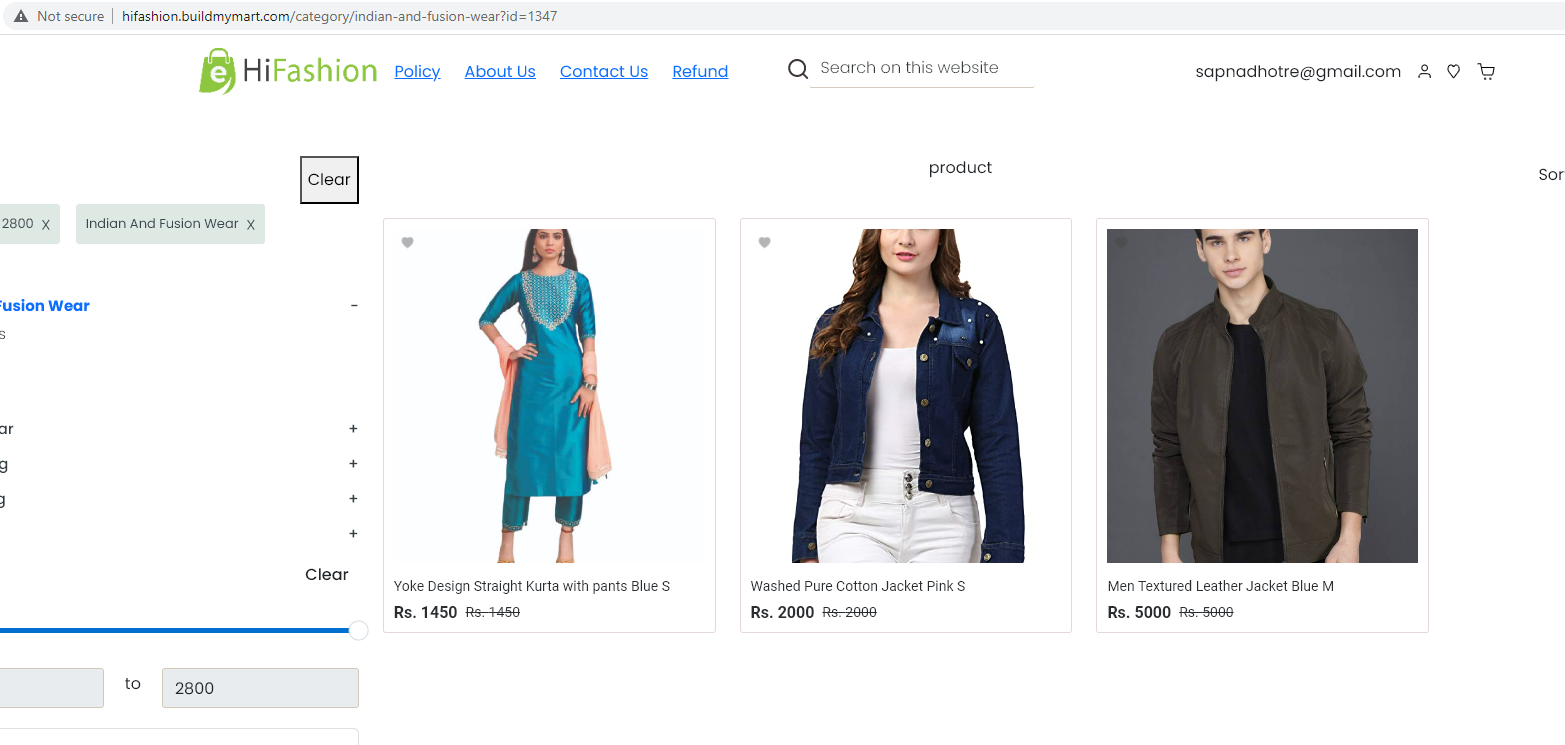This screenshot has height=745, width=1565.
Task: Remove the 2800 price filter chip
Action: (x=46, y=225)
